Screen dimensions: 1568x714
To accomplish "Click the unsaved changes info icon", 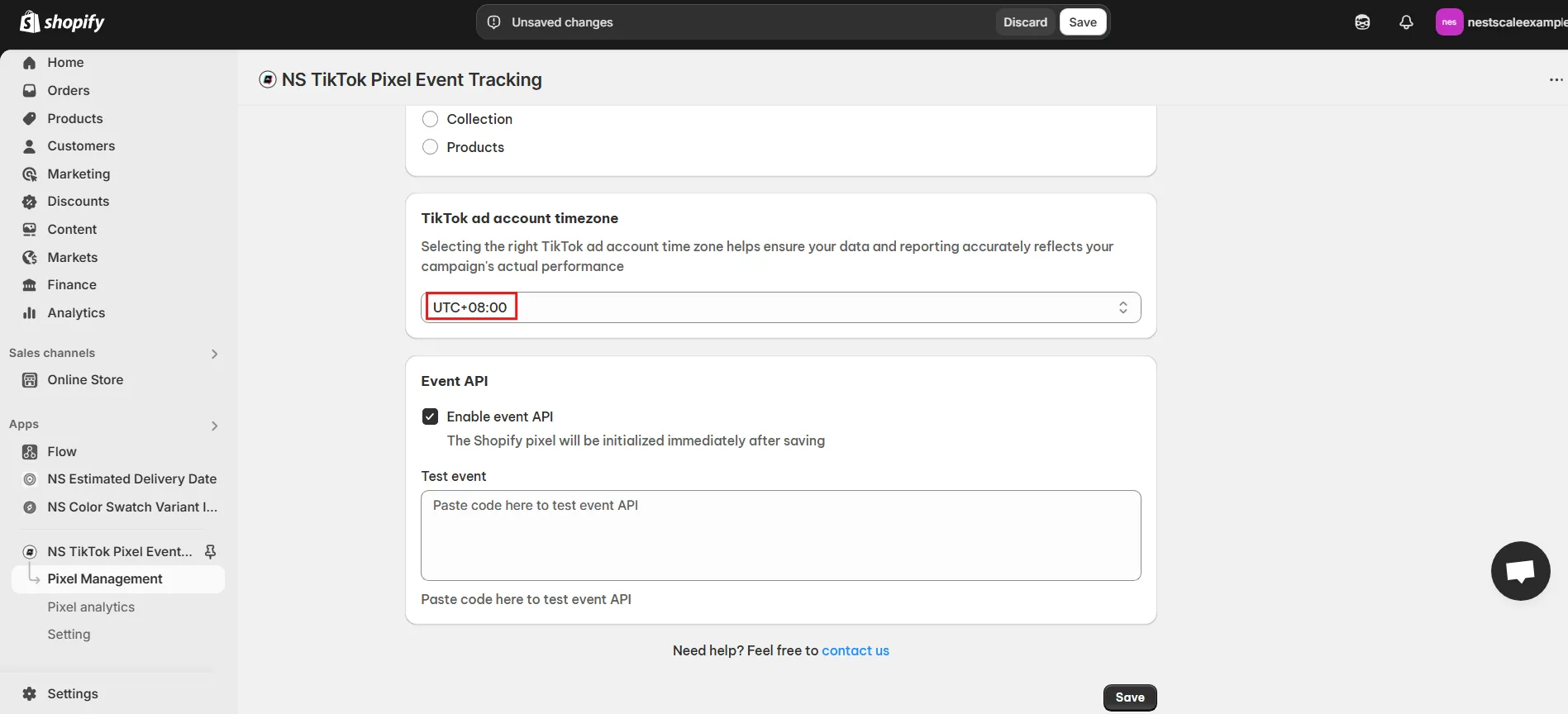I will (494, 22).
